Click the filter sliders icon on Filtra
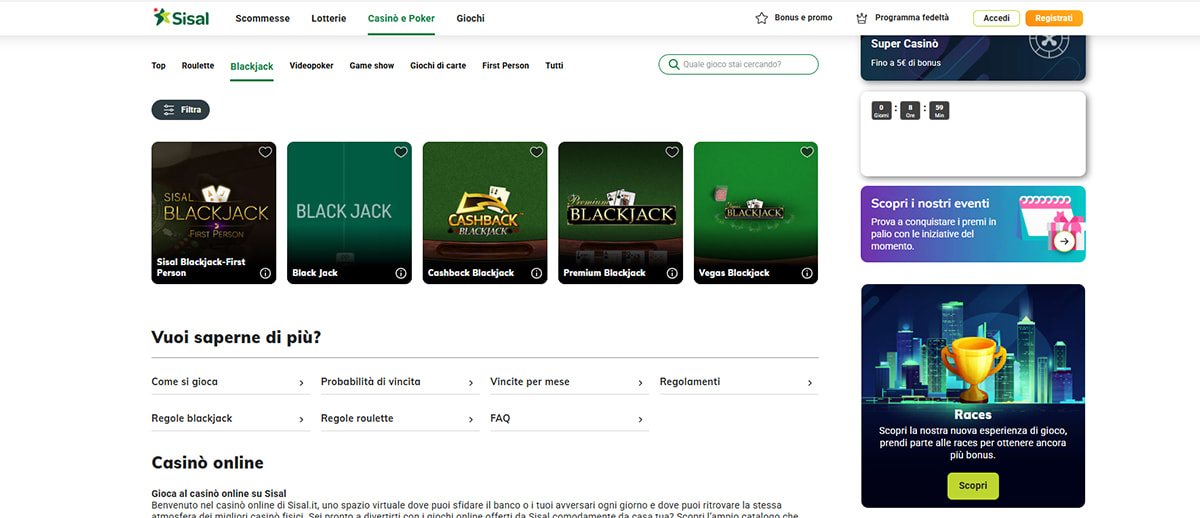Image resolution: width=1200 pixels, height=518 pixels. pyautogui.click(x=169, y=110)
